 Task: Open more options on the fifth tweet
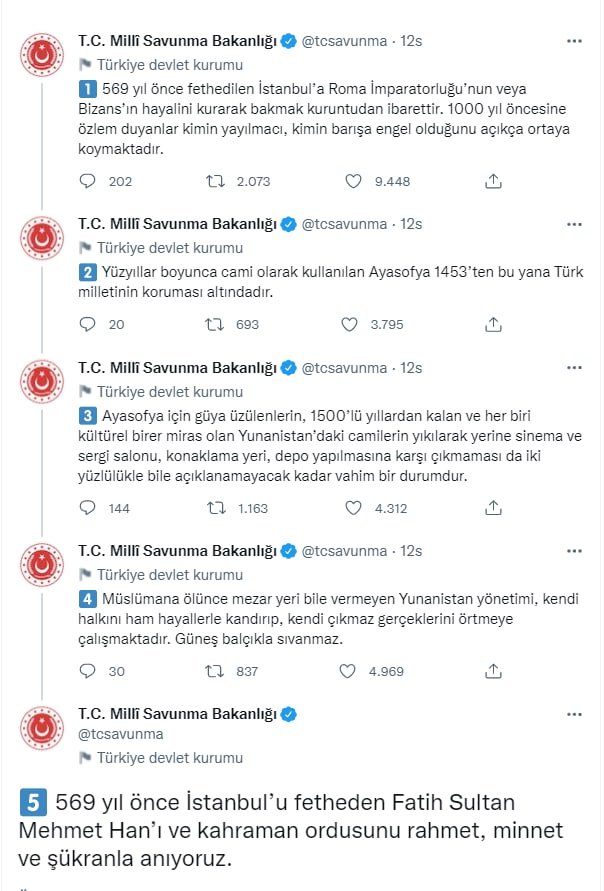click(574, 714)
